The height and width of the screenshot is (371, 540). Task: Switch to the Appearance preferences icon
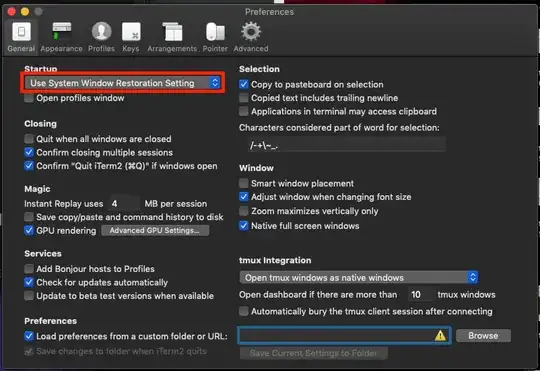click(62, 31)
